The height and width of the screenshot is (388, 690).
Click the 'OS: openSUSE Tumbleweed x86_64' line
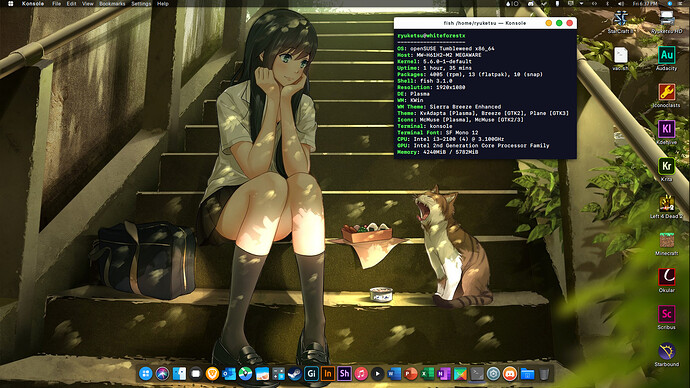[x=446, y=48]
